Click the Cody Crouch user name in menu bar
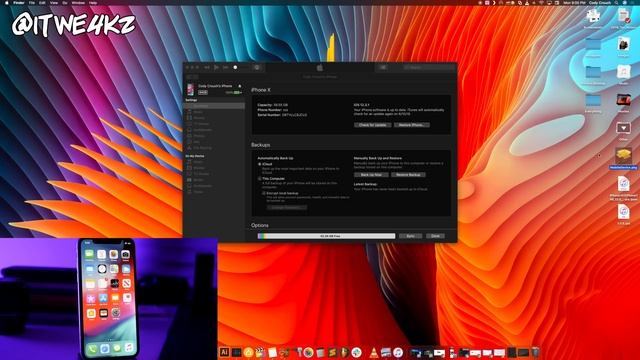Viewport: 640px width, 360px height. (x=600, y=2)
